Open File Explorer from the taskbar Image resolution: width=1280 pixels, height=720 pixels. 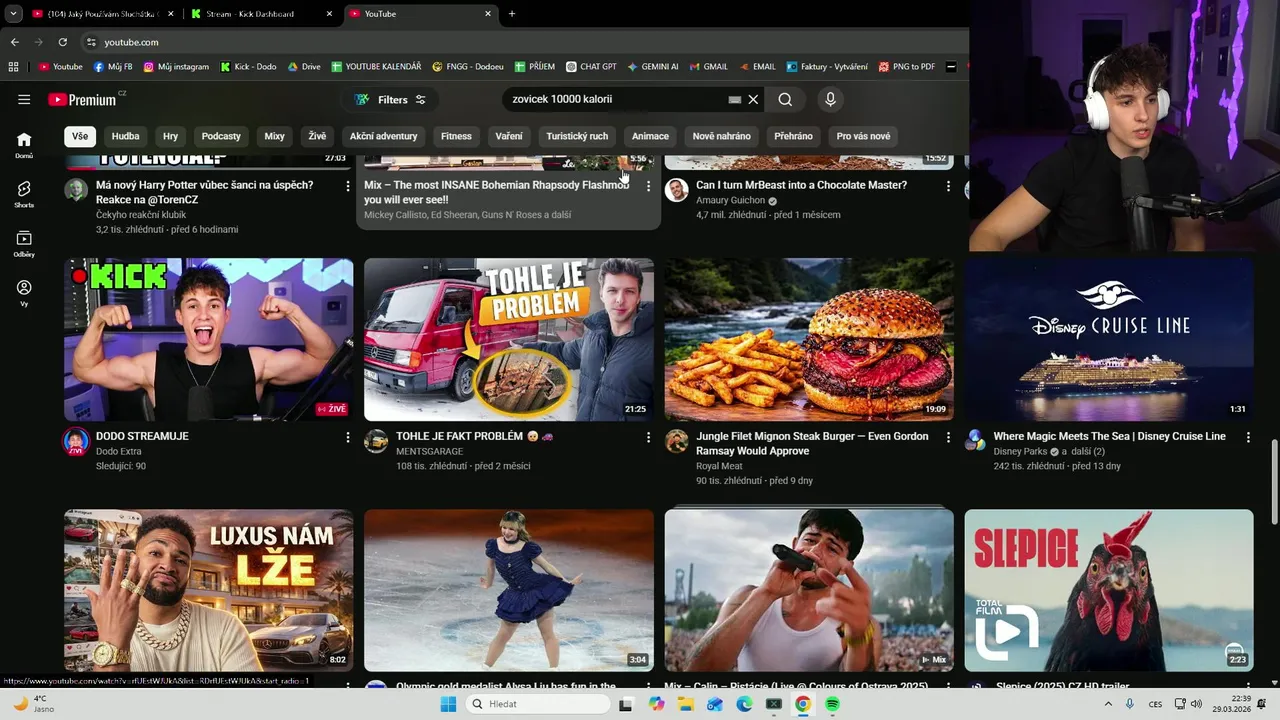(685, 704)
